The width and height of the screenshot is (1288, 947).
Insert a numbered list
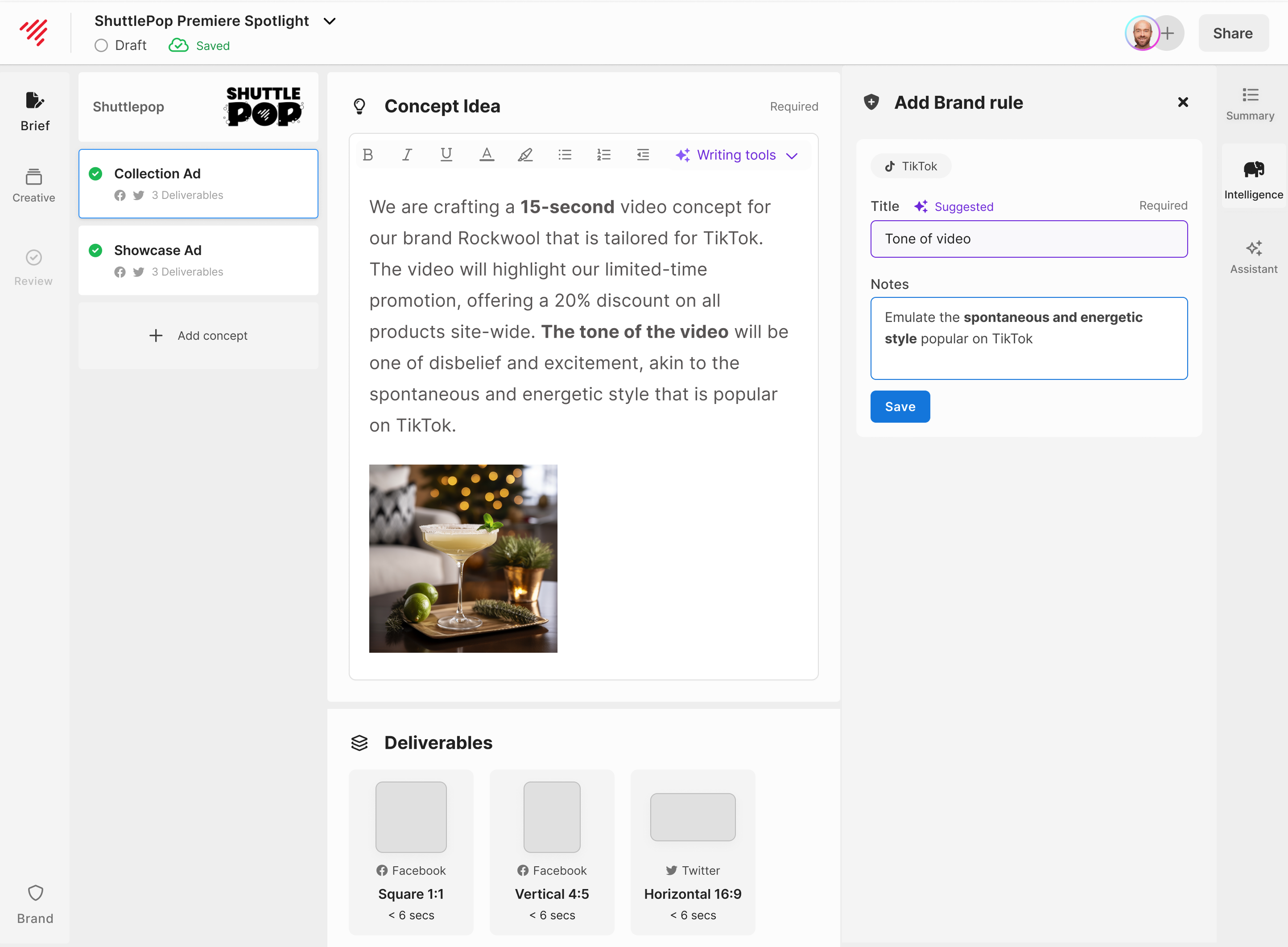coord(603,155)
